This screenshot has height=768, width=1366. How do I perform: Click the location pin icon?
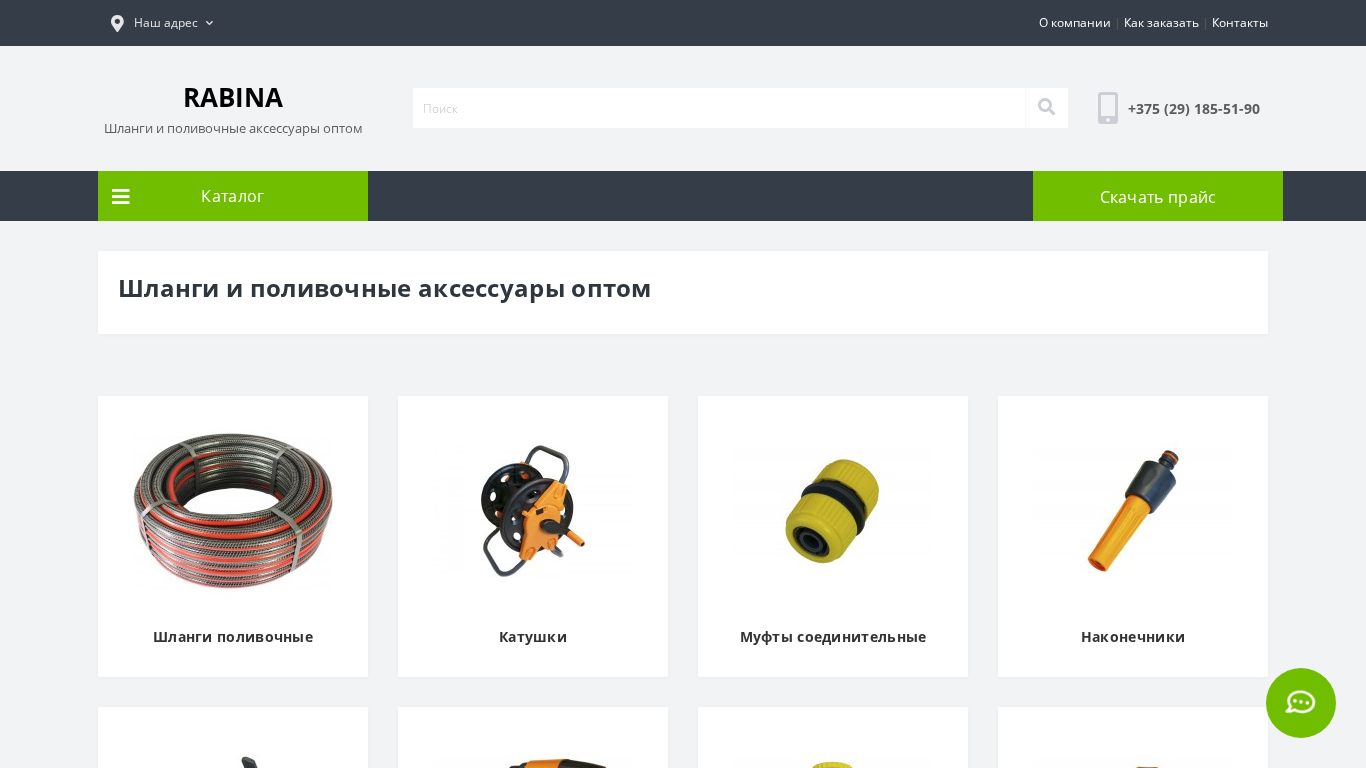click(117, 23)
